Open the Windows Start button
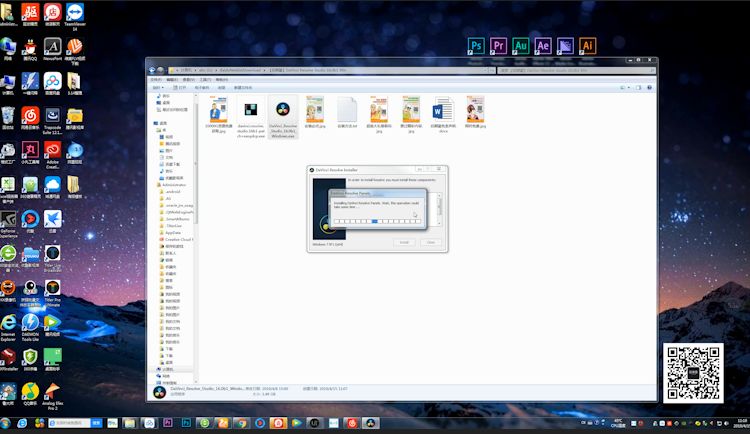 (x=5, y=423)
